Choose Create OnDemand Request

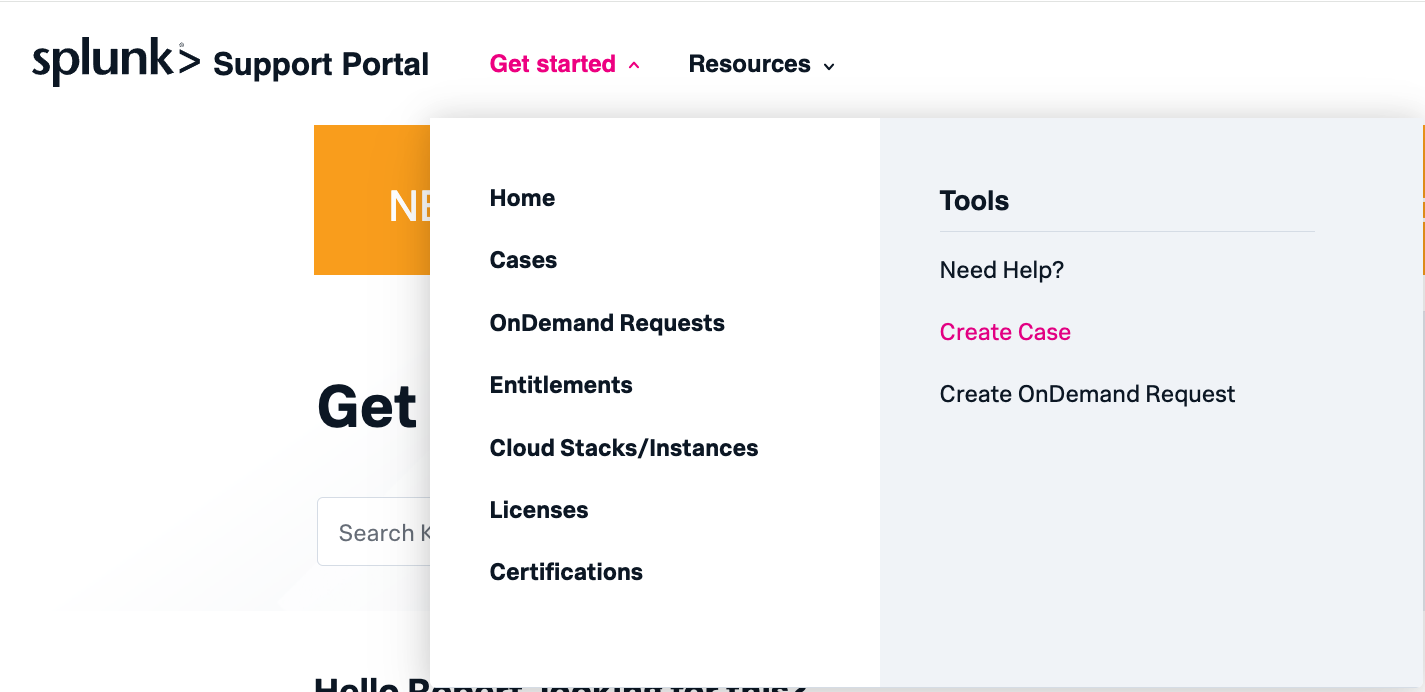(x=1087, y=393)
